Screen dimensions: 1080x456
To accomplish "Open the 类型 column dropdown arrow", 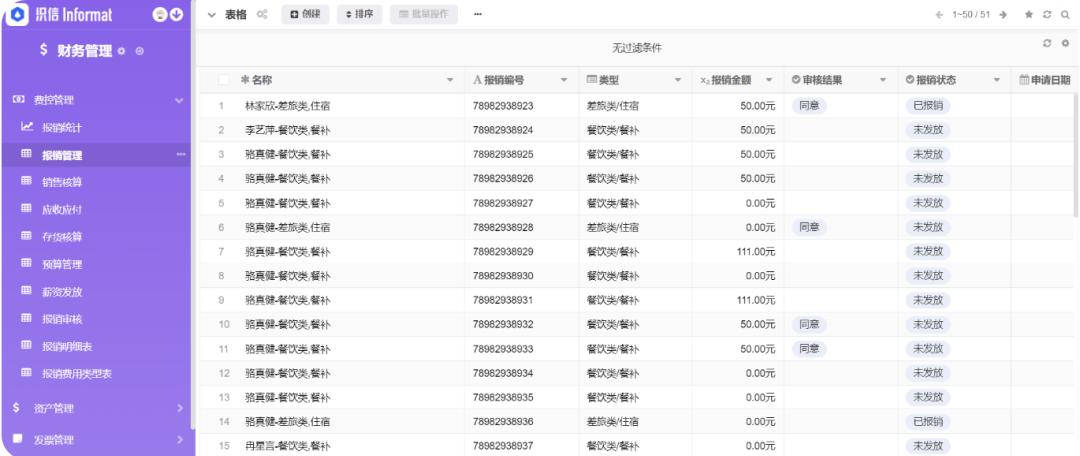I will click(x=678, y=81).
